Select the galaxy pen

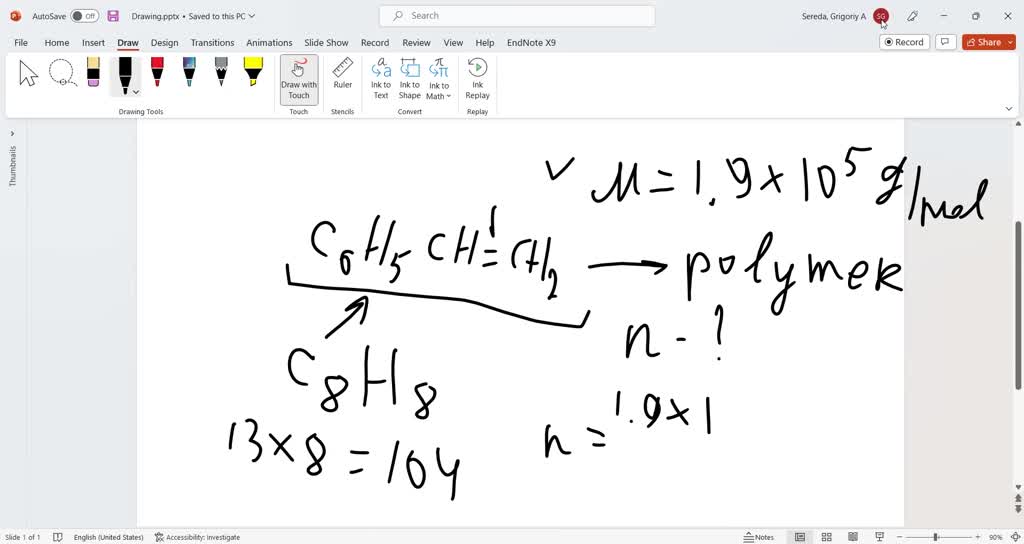click(189, 72)
